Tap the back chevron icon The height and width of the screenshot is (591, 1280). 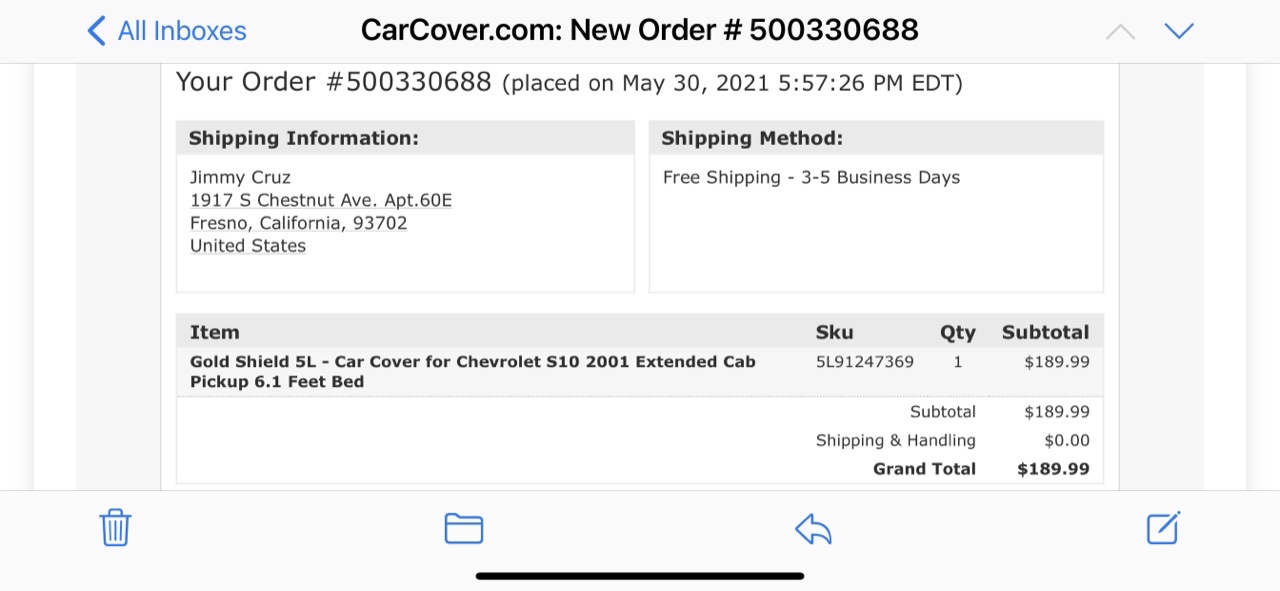pyautogui.click(x=96, y=31)
